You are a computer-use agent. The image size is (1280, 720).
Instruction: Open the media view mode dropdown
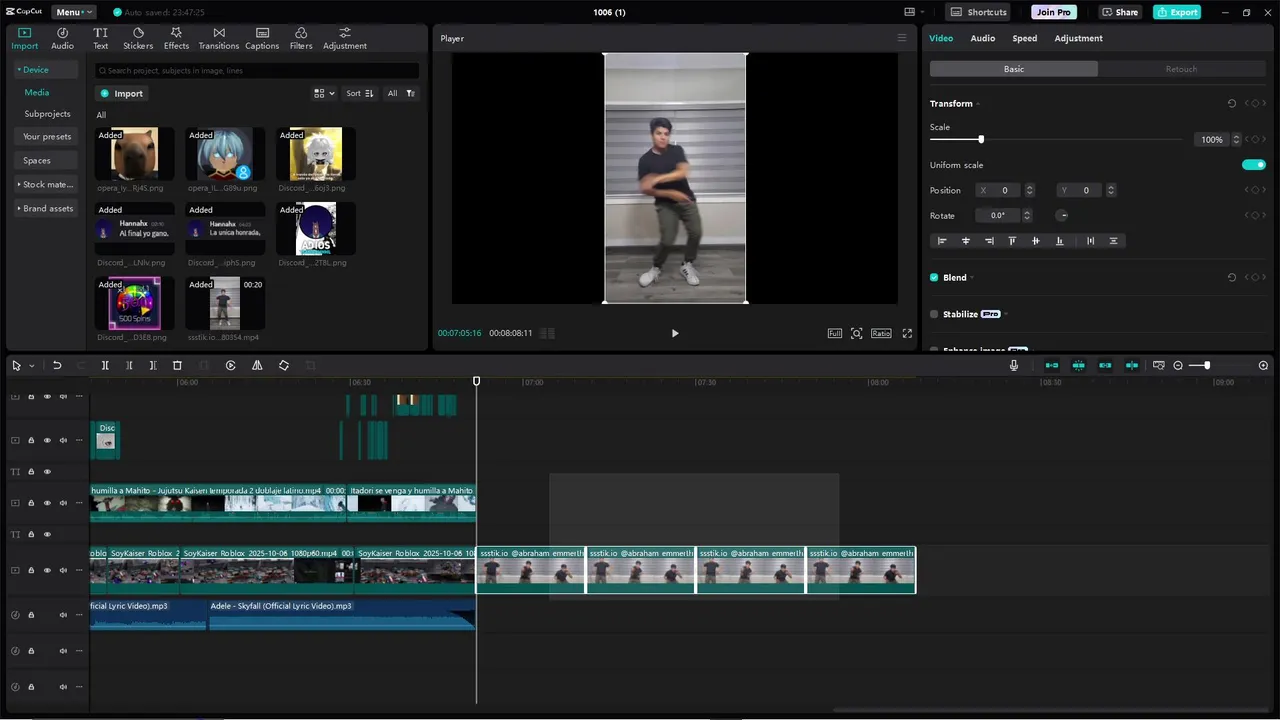click(x=325, y=93)
